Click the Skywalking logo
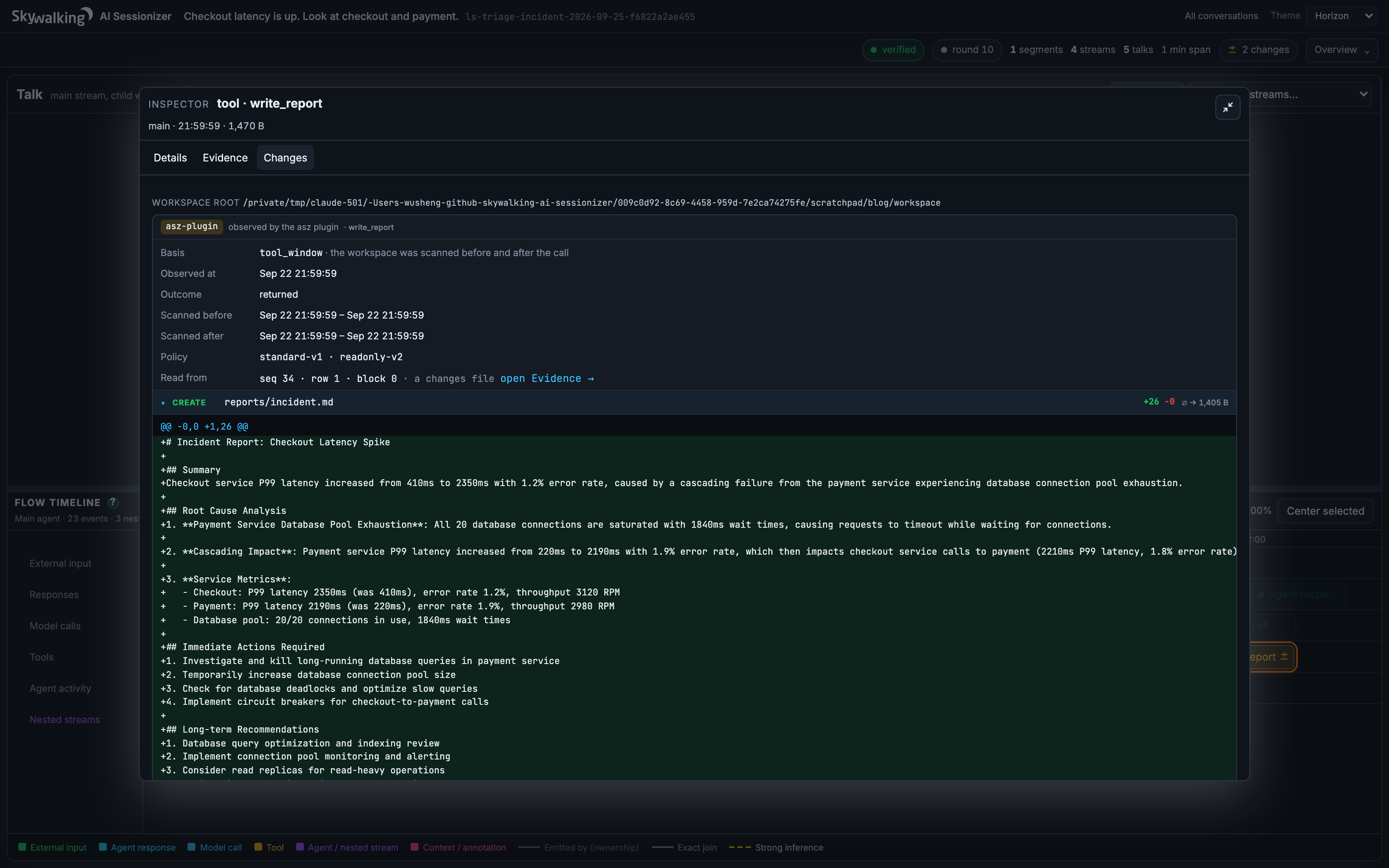The image size is (1389, 868). 52,16
